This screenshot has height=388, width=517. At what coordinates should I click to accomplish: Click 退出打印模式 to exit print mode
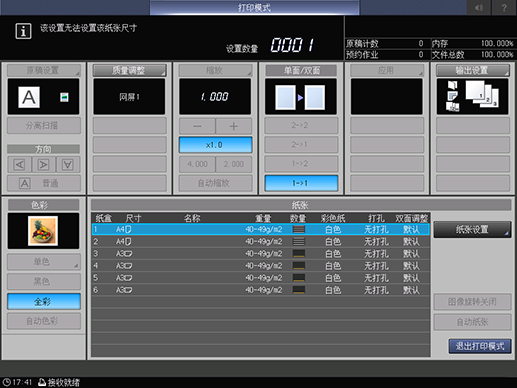pos(480,346)
